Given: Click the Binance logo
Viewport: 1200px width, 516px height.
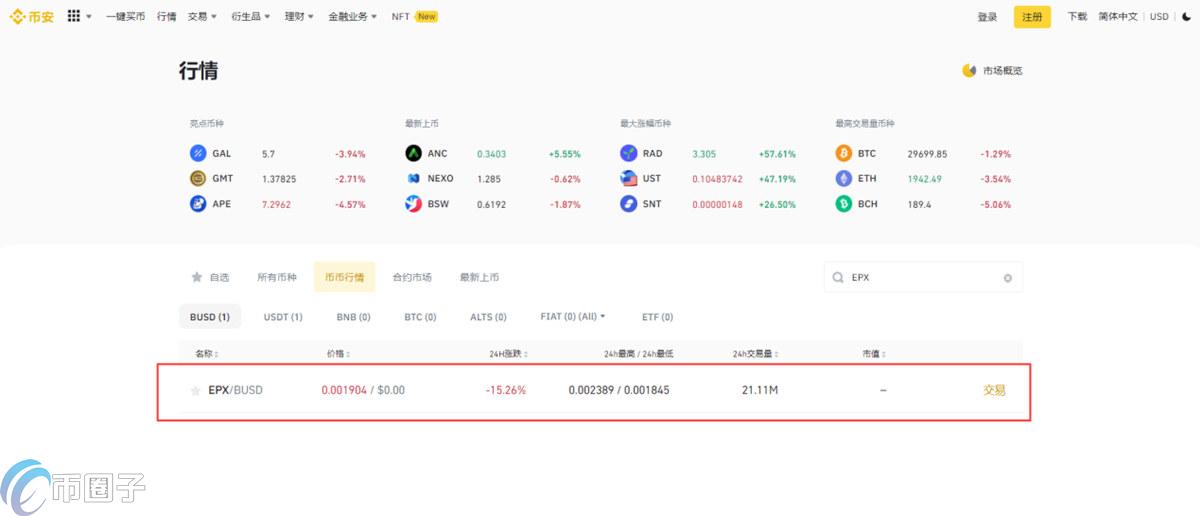Looking at the screenshot, I should click(x=32, y=17).
